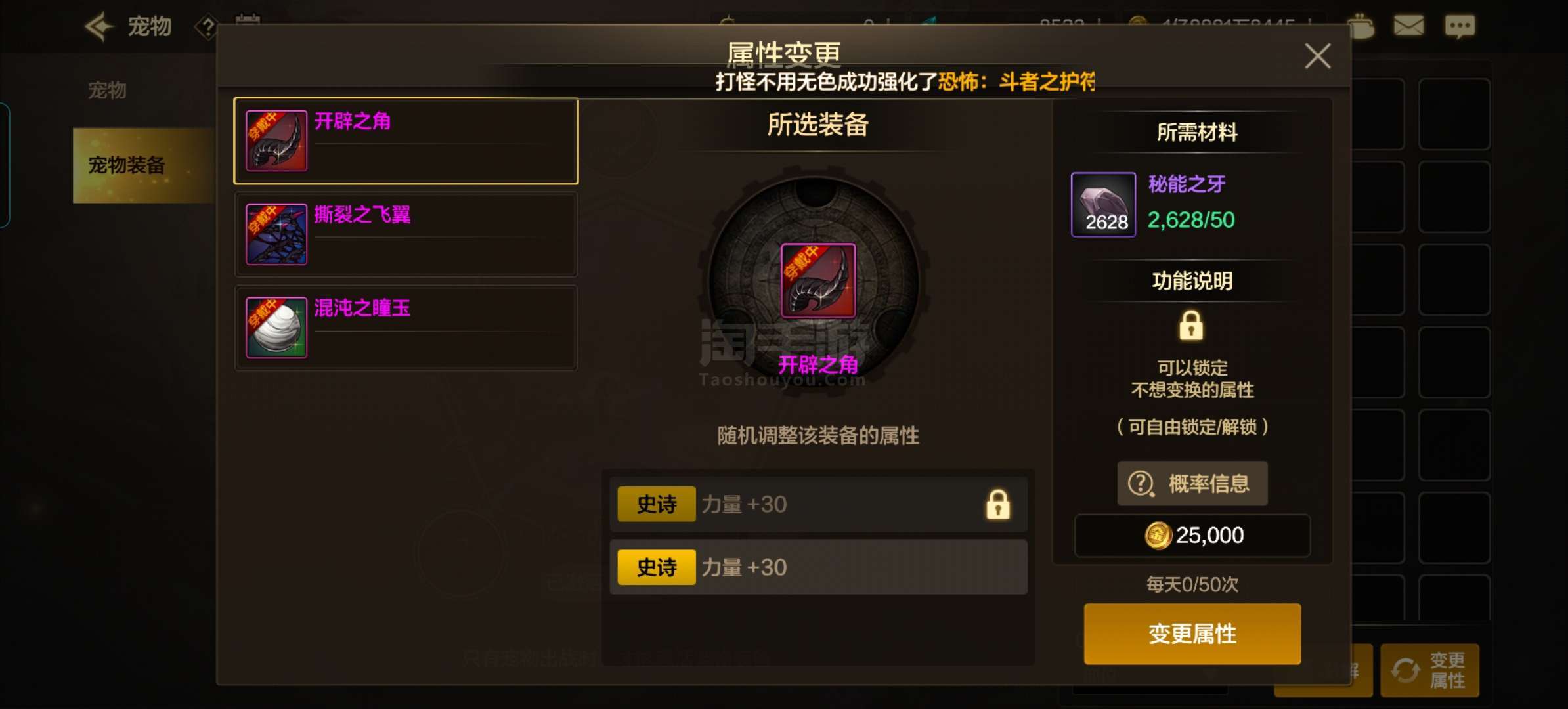The height and width of the screenshot is (709, 1568).
Task: Open the chat bubble icon
Action: tap(1460, 27)
